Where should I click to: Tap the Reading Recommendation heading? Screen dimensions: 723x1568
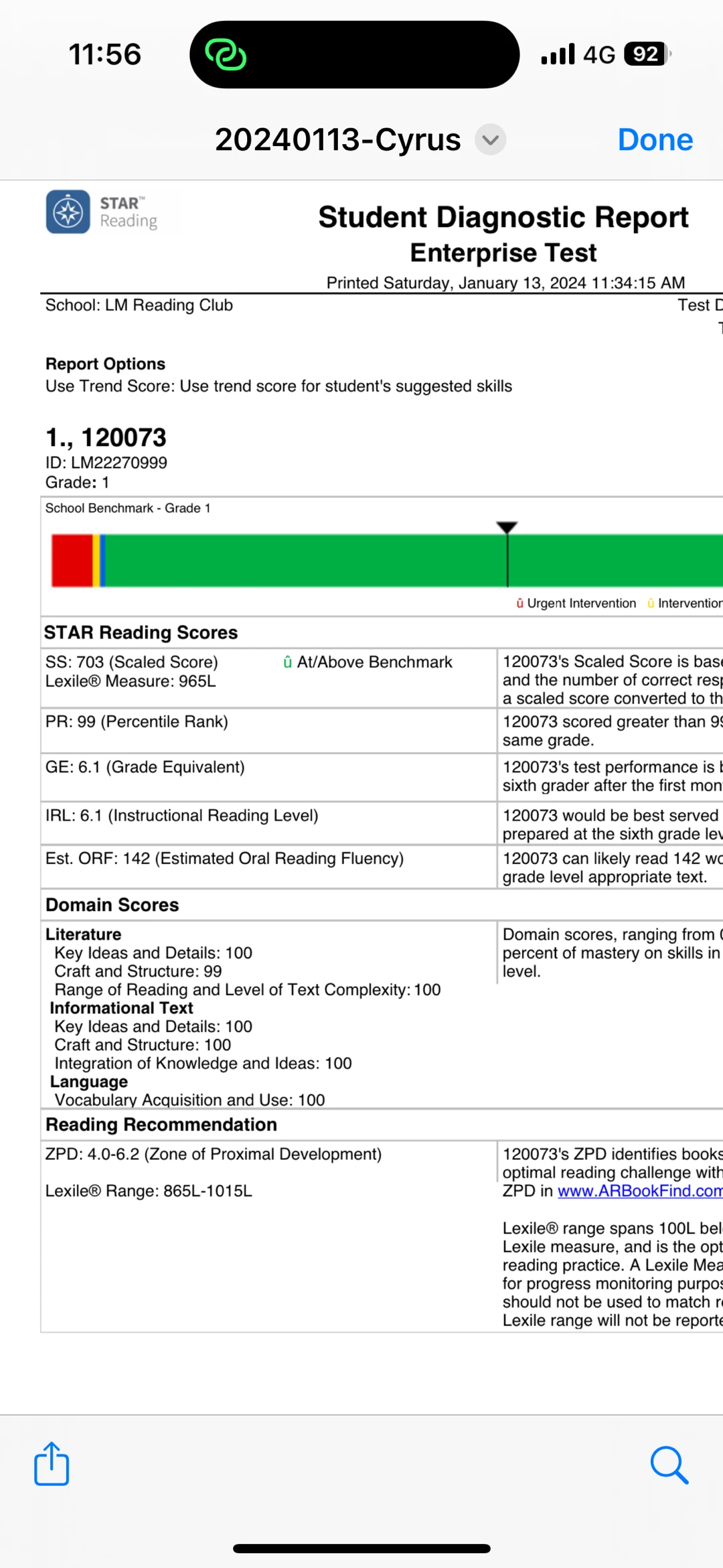tap(161, 1125)
